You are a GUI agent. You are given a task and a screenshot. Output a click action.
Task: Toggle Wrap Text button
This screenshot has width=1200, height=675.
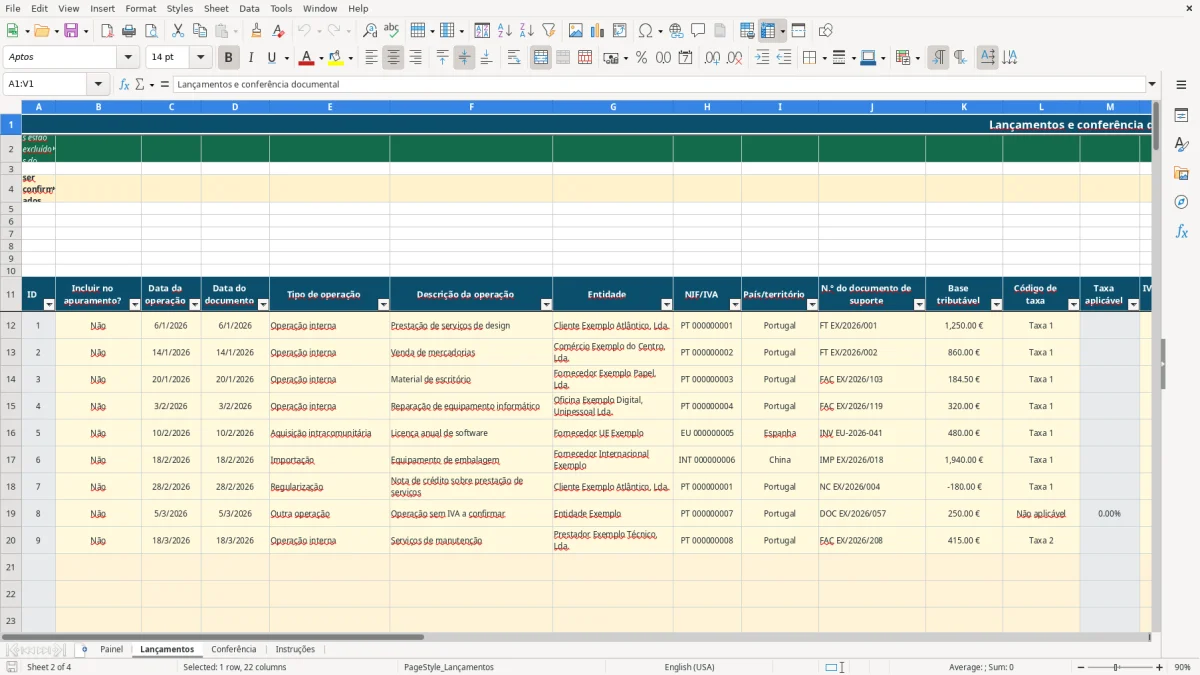coord(514,58)
